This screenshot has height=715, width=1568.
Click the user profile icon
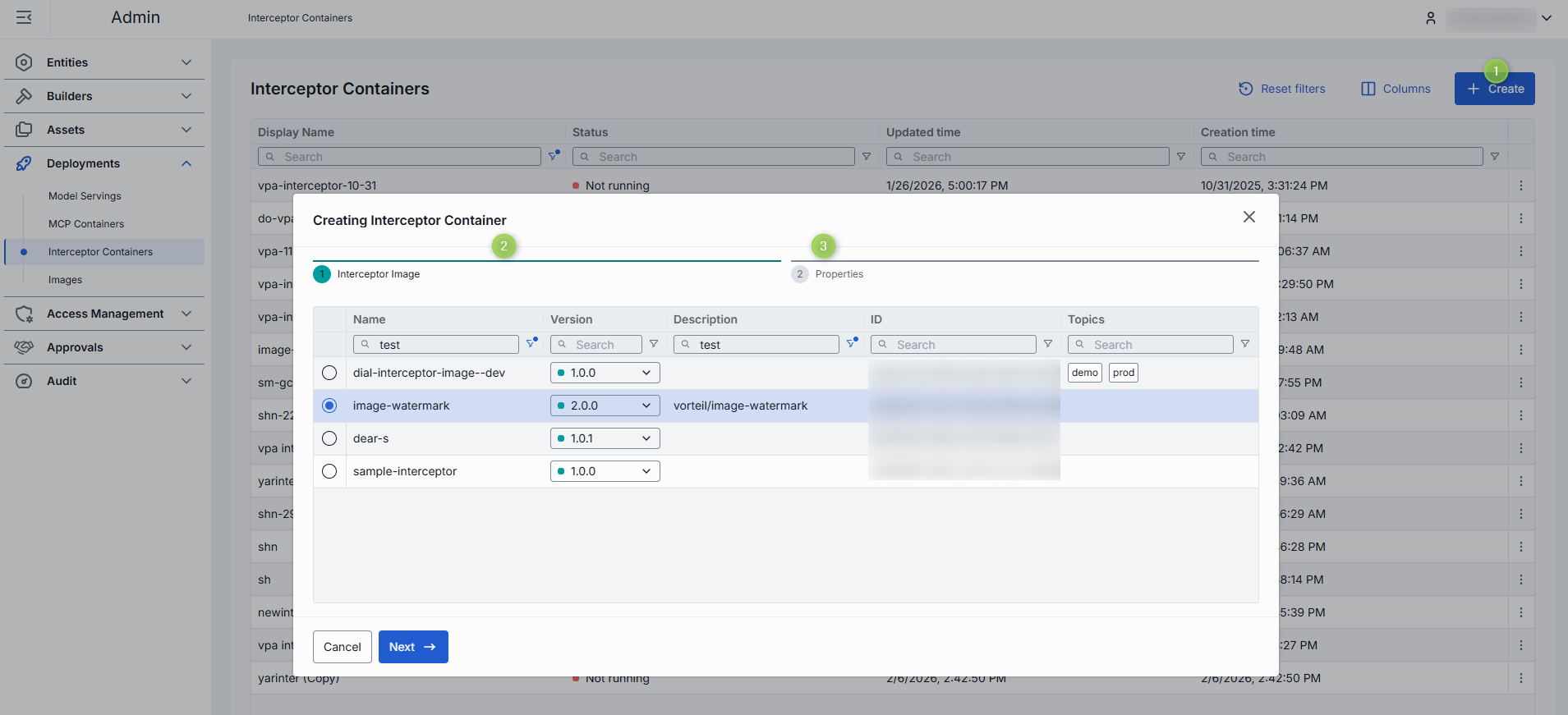(x=1430, y=18)
